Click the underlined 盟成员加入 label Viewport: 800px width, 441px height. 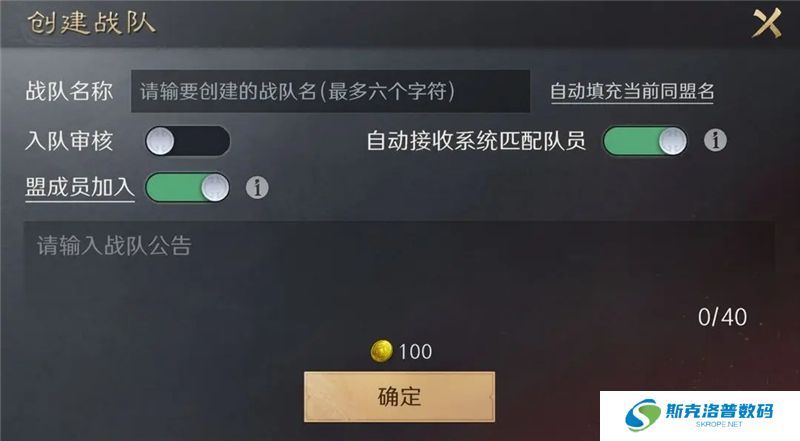coord(80,188)
